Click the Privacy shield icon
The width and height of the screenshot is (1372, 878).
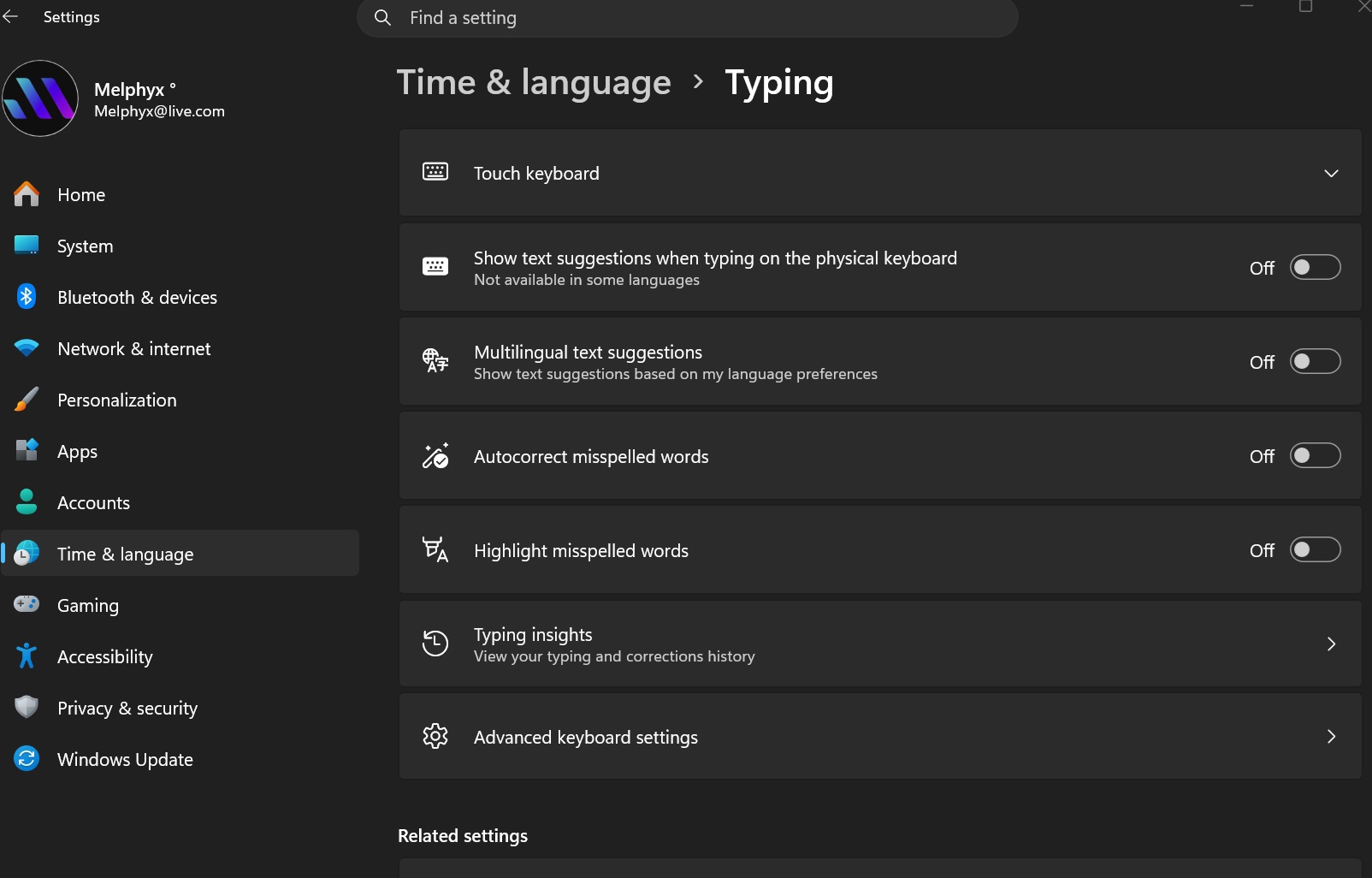(27, 707)
